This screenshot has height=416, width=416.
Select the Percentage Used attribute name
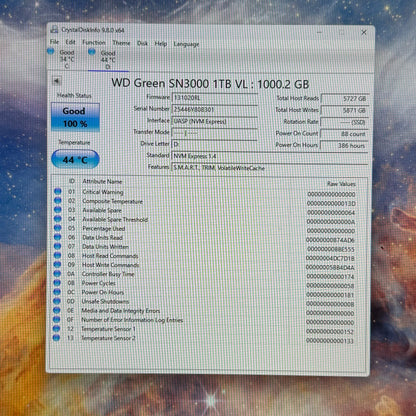pos(104,228)
